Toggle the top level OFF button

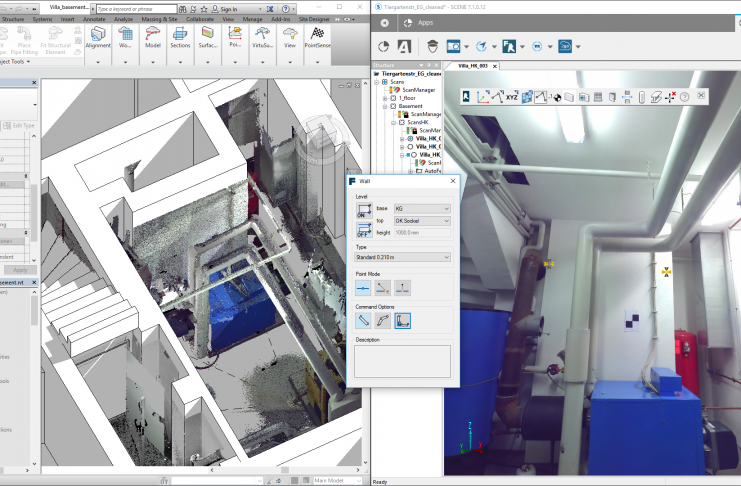coord(362,229)
